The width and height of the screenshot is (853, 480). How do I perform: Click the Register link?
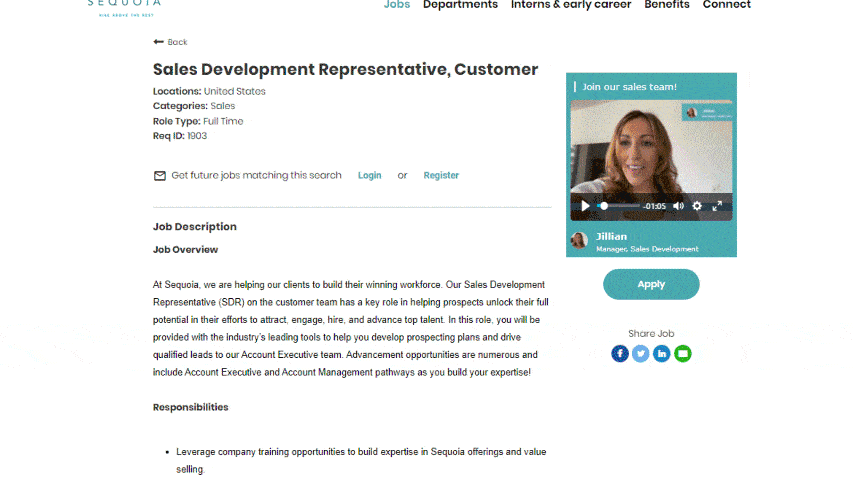[441, 175]
